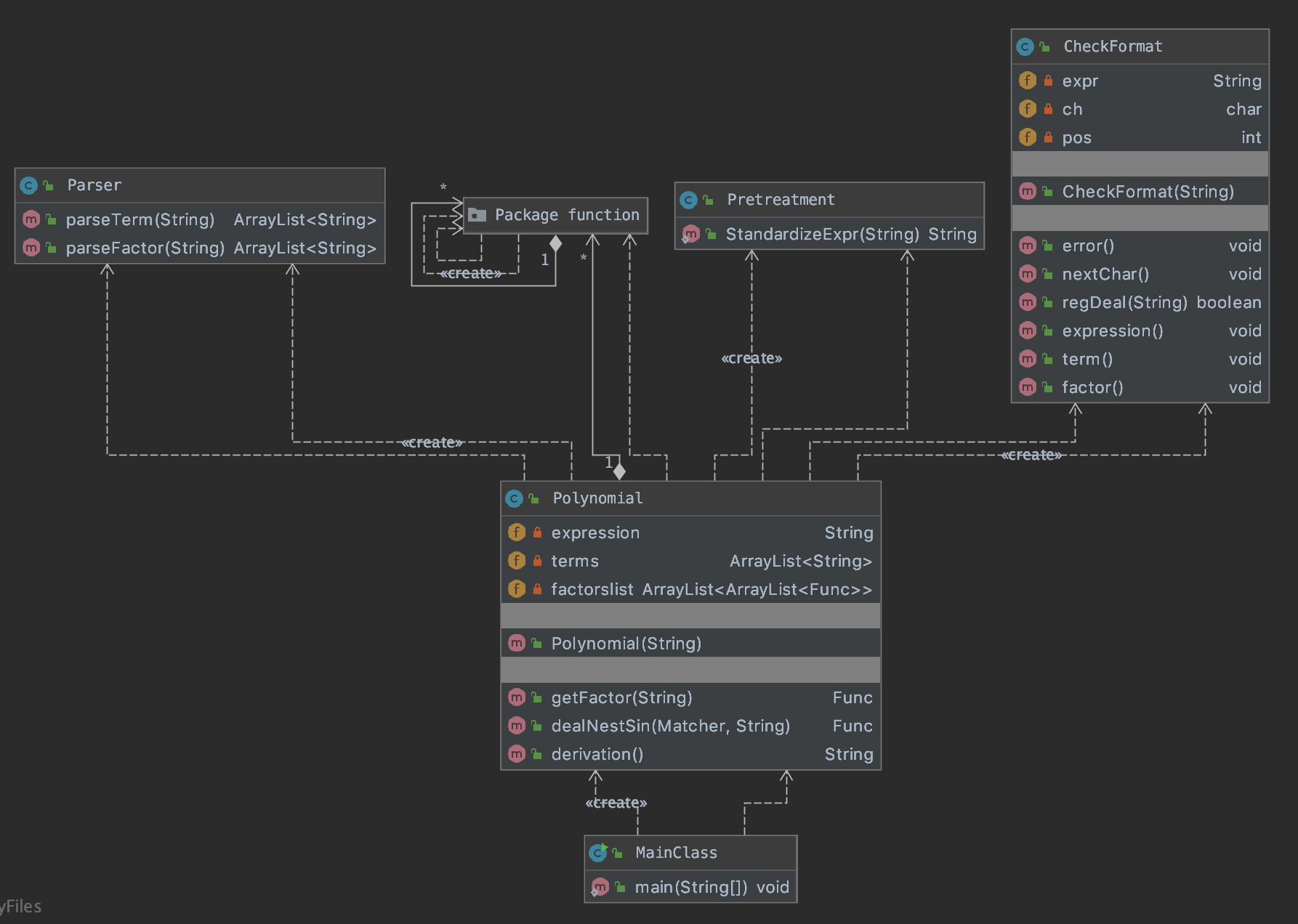Click the method icon of term()
This screenshot has height=924, width=1298.
1027,359
